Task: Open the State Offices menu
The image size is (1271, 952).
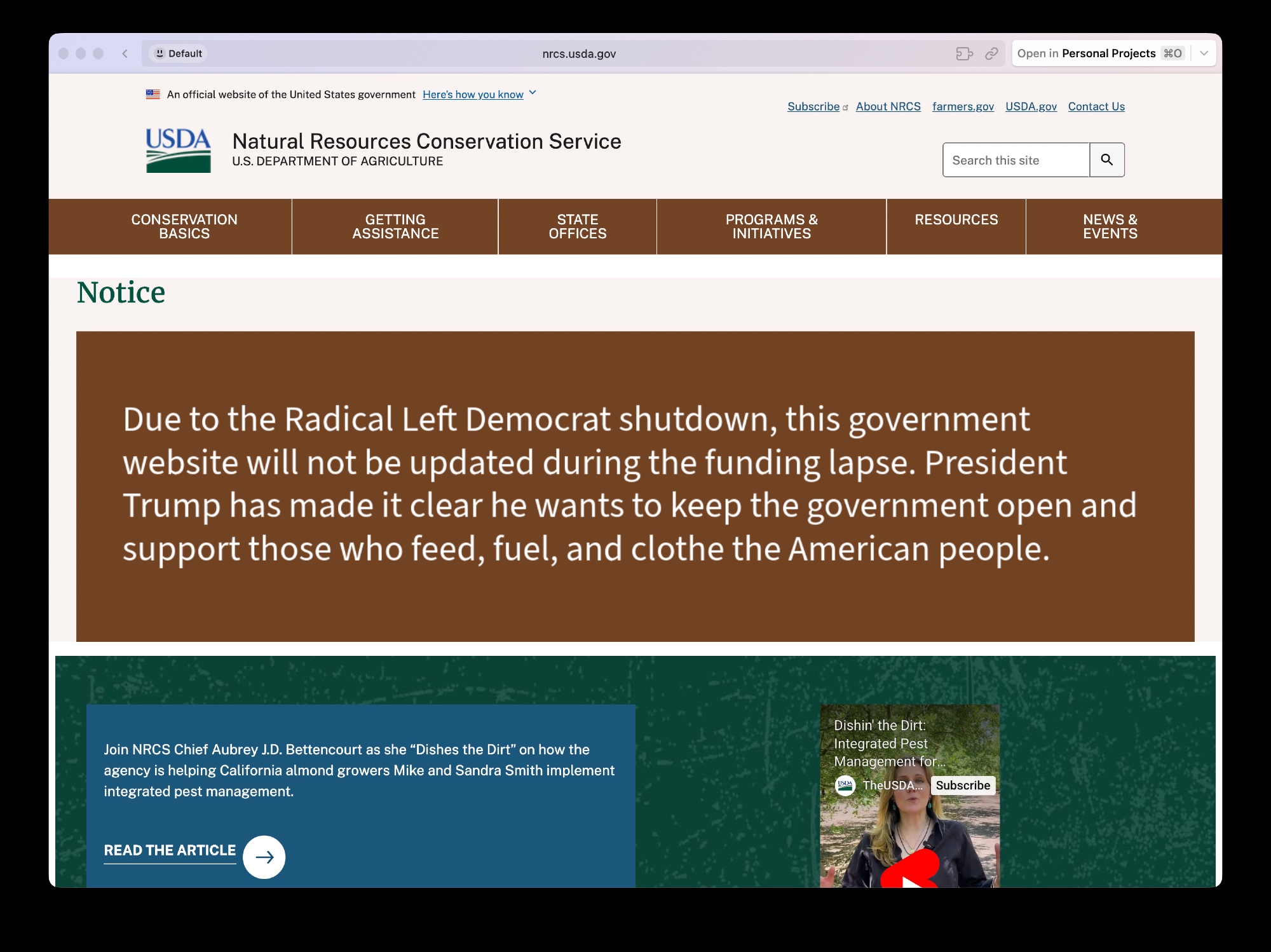Action: click(x=577, y=226)
